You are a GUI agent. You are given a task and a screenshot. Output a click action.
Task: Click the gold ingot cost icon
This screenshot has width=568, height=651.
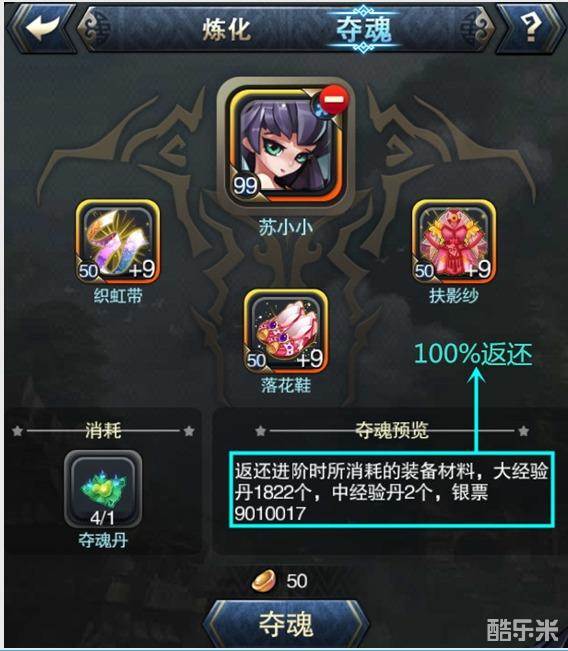264,580
